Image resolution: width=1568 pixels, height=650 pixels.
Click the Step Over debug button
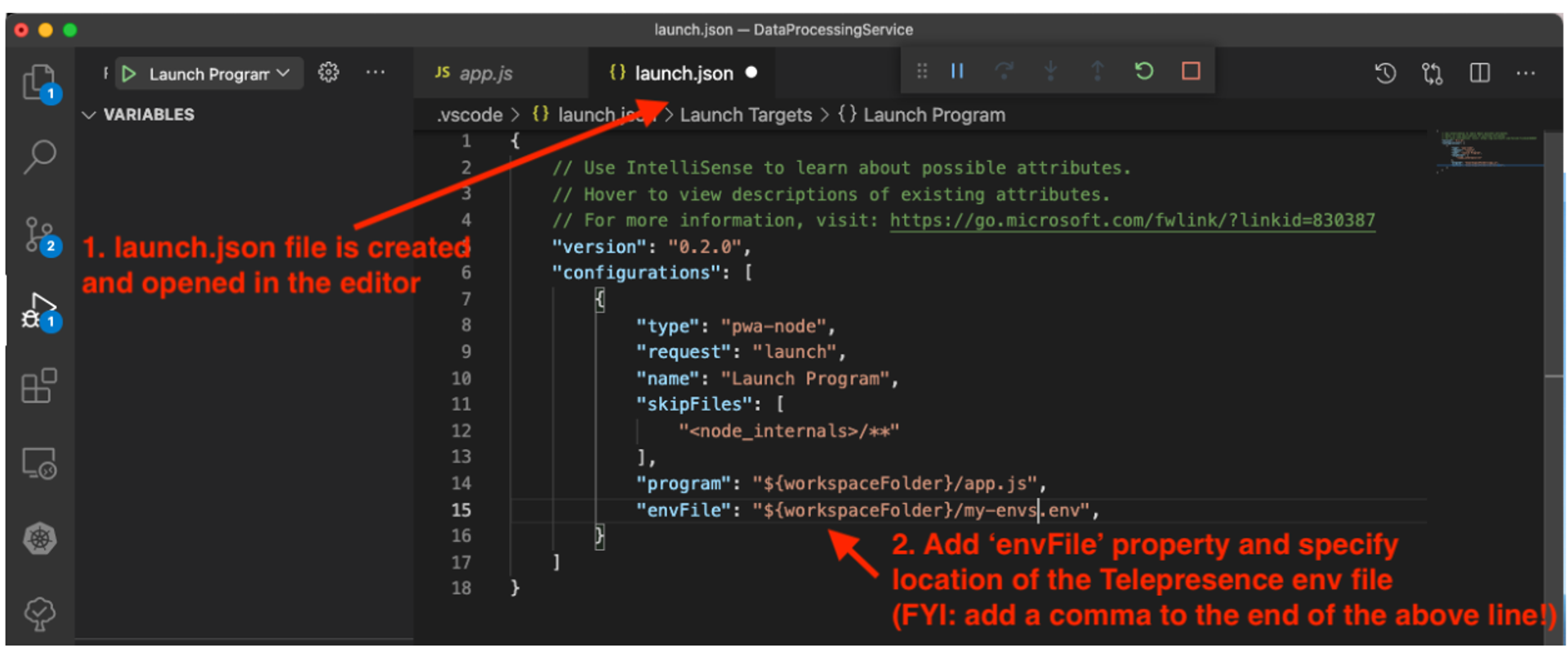pos(1004,72)
